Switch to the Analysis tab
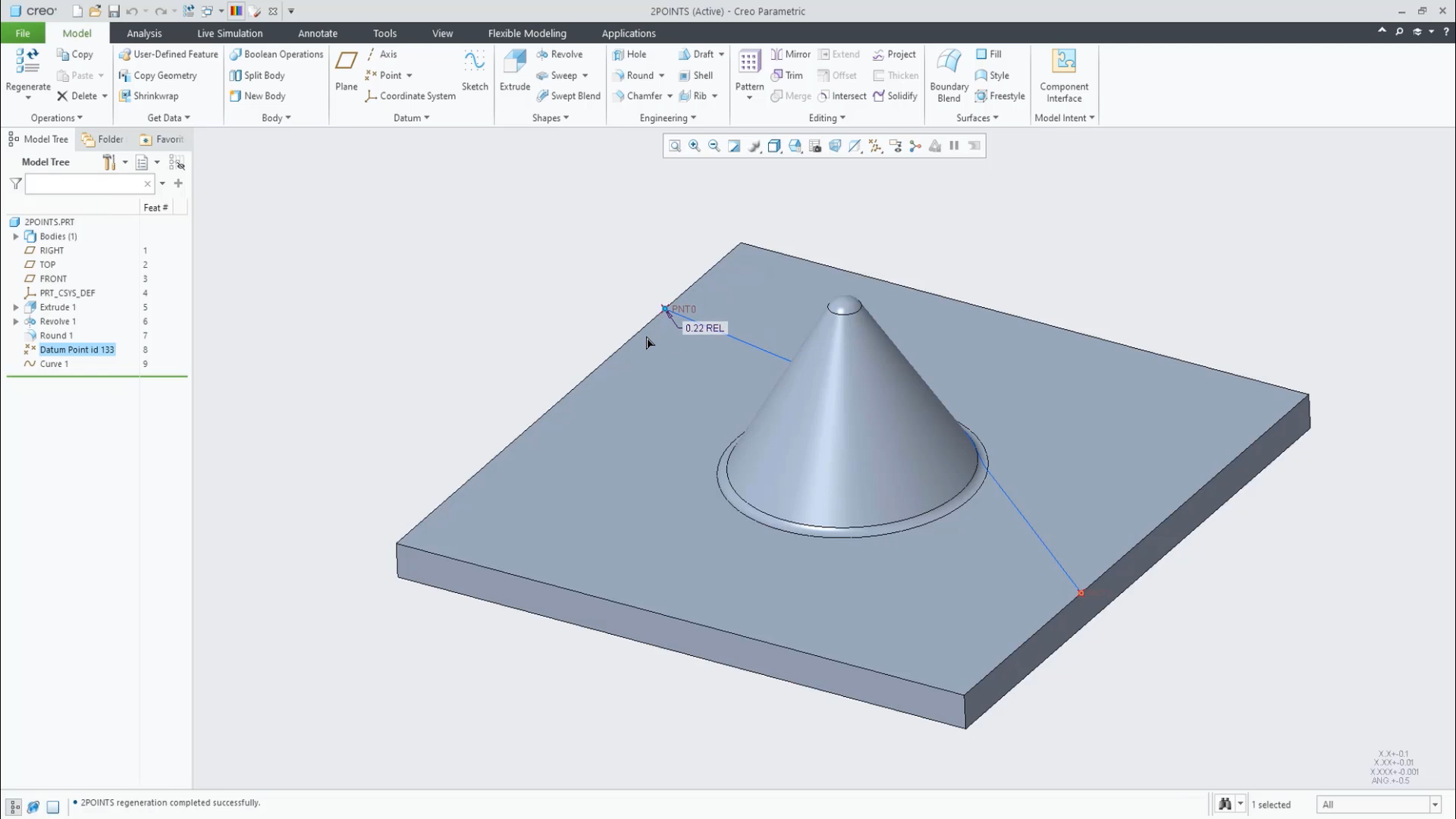Image resolution: width=1456 pixels, height=819 pixels. pos(144,33)
